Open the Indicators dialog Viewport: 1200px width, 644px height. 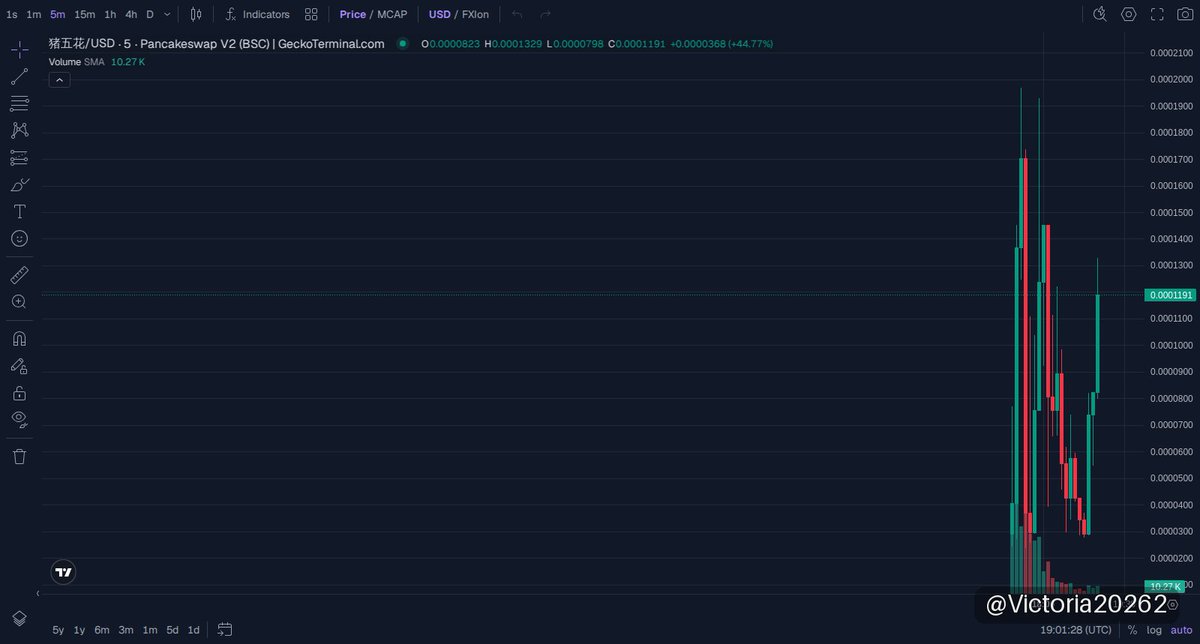(x=257, y=14)
